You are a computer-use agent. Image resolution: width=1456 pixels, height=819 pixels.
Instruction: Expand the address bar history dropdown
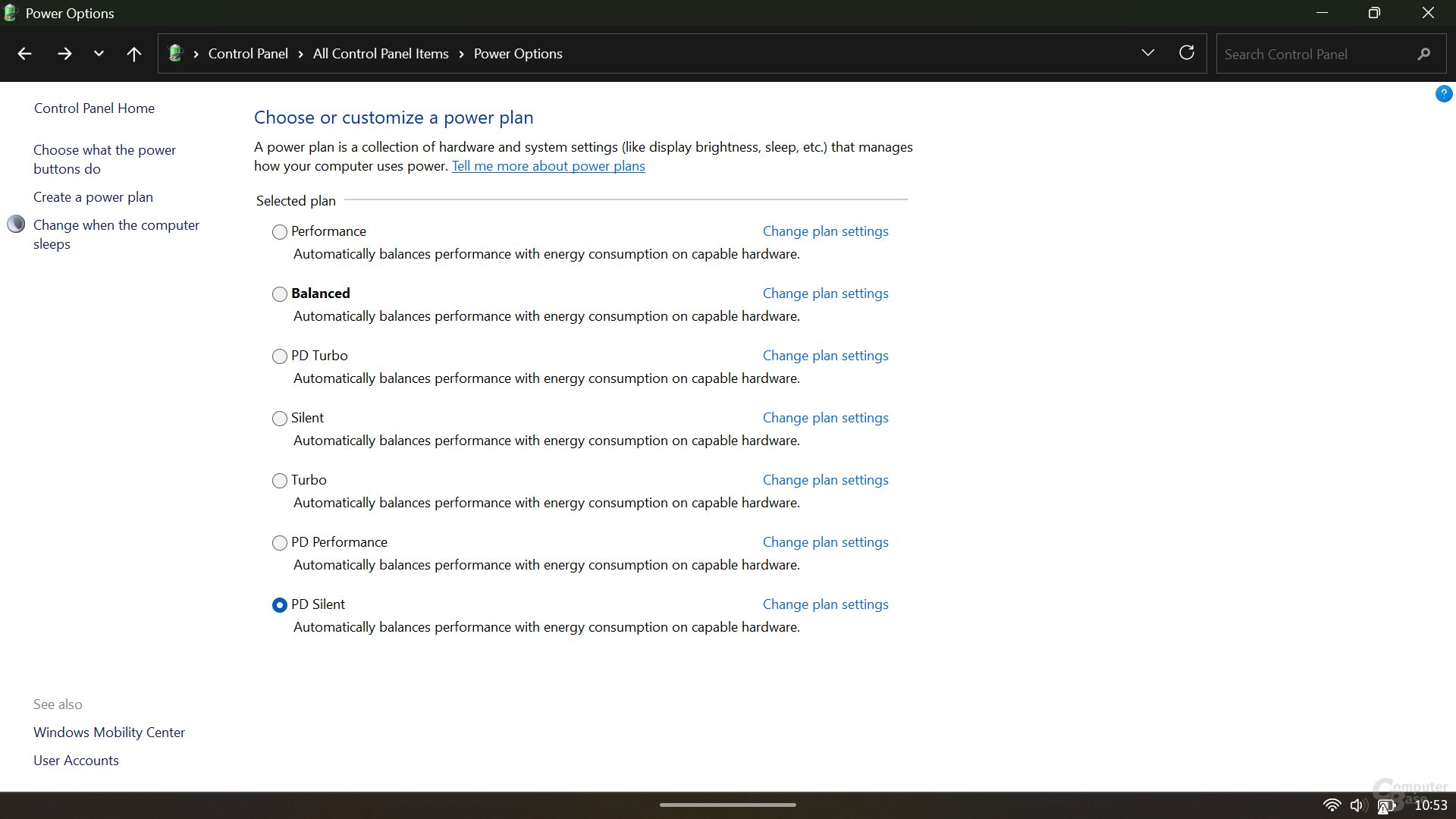[x=1147, y=53]
